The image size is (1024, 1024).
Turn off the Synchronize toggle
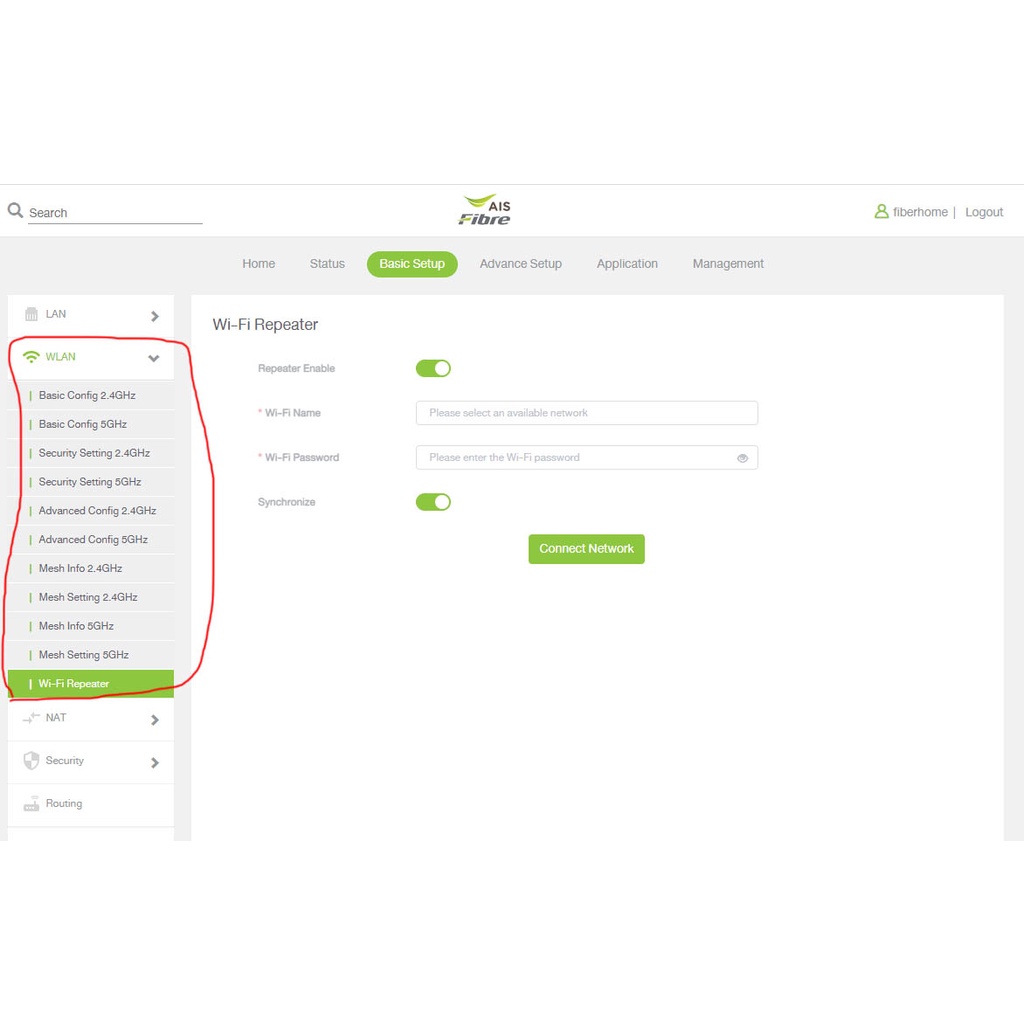(x=433, y=502)
